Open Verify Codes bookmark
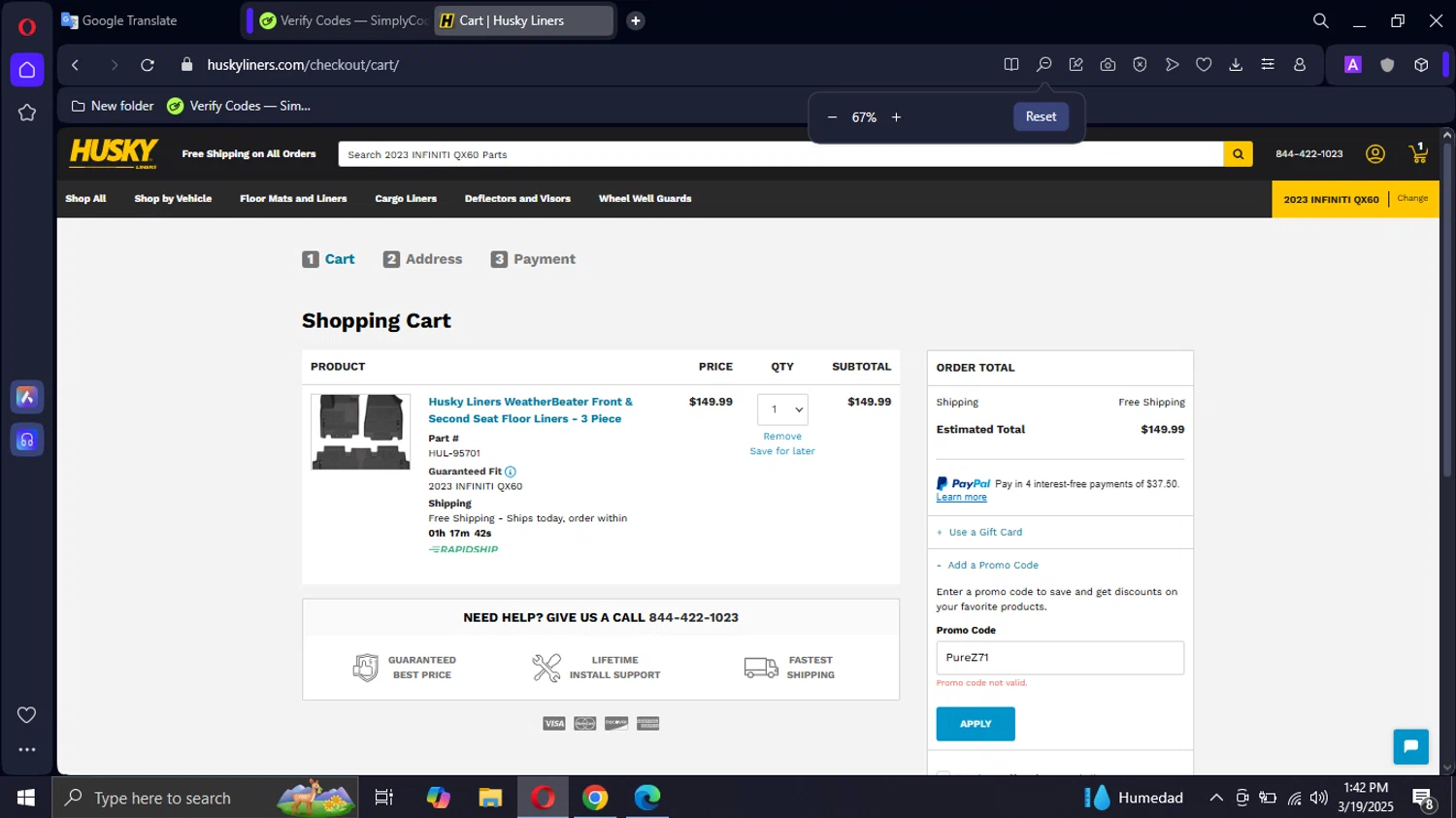Viewport: 1456px width, 818px height. (239, 106)
